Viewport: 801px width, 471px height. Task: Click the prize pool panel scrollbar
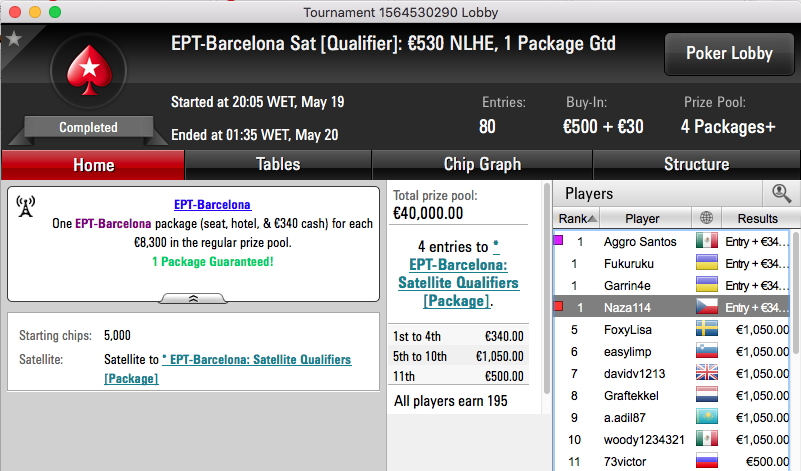pos(547,289)
